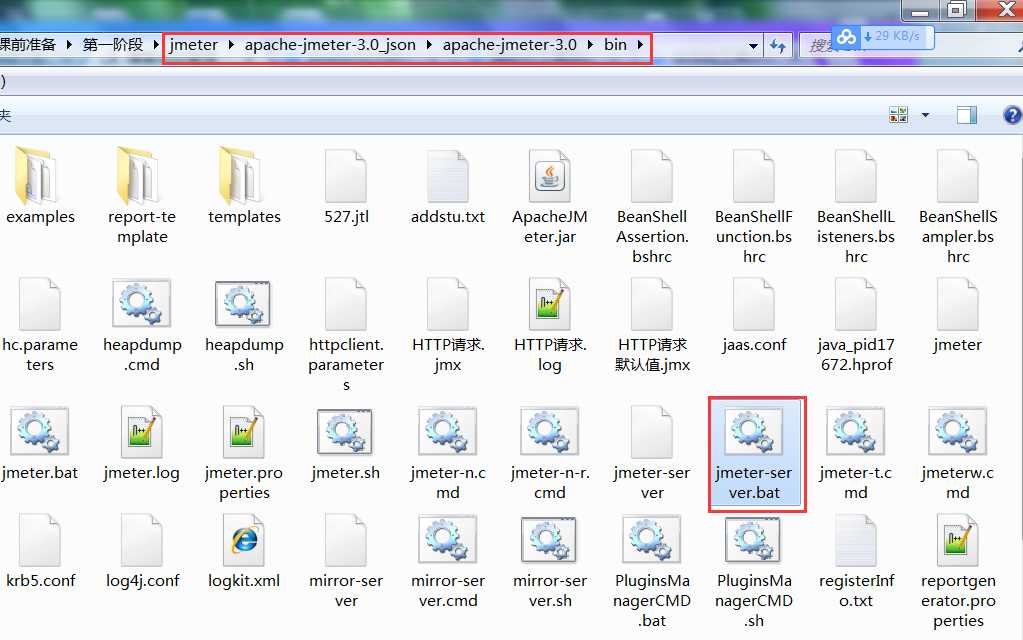
Task: Select BeanShellFunction.bshrc file
Action: click(754, 206)
